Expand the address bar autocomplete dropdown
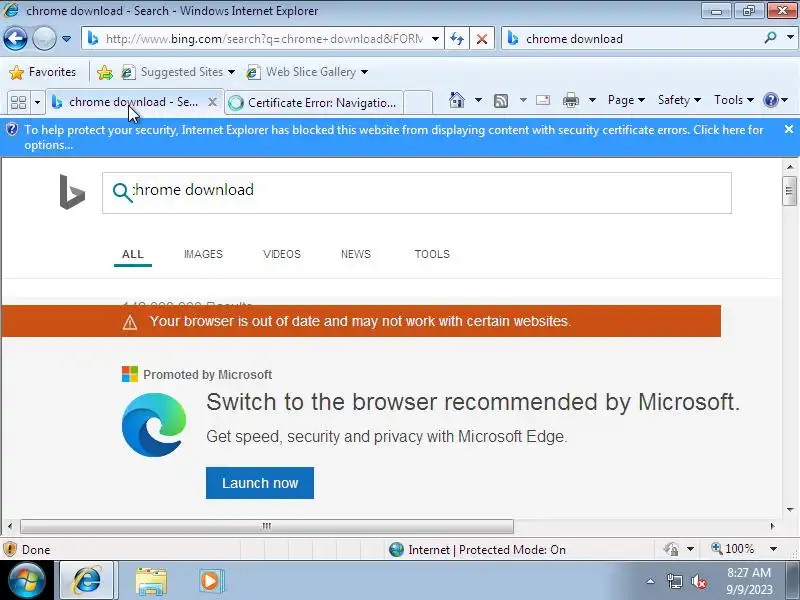Screen dimensions: 800x600 coord(435,39)
